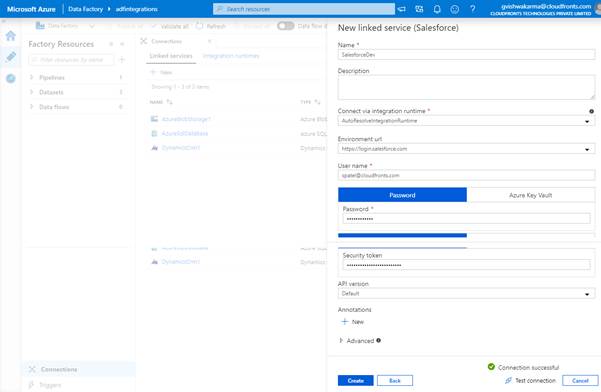Open the notifications bell icon
601x392 pixels.
point(437,9)
